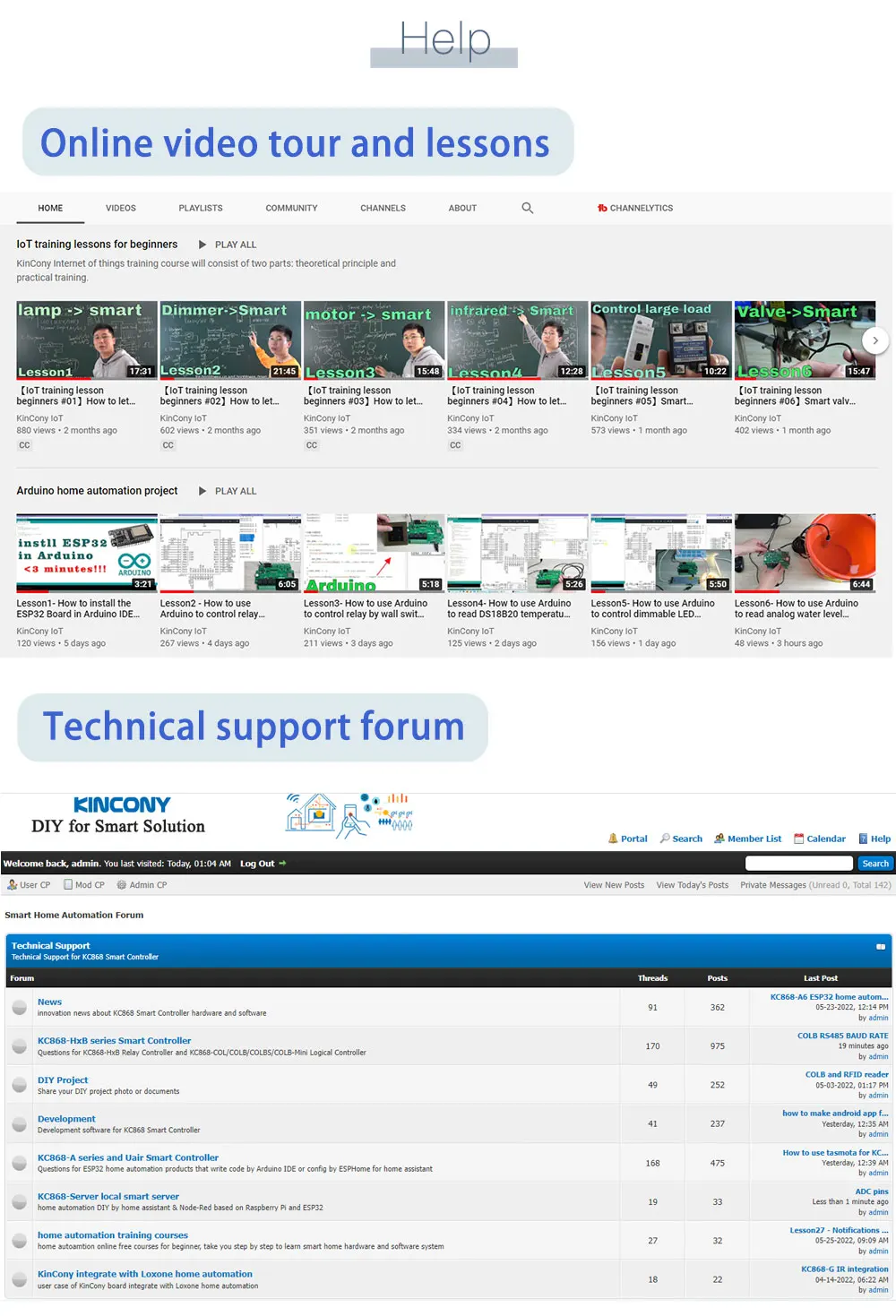Collapse the Technical Support category
Viewport: 896px width, 1316px height.
tap(881, 947)
